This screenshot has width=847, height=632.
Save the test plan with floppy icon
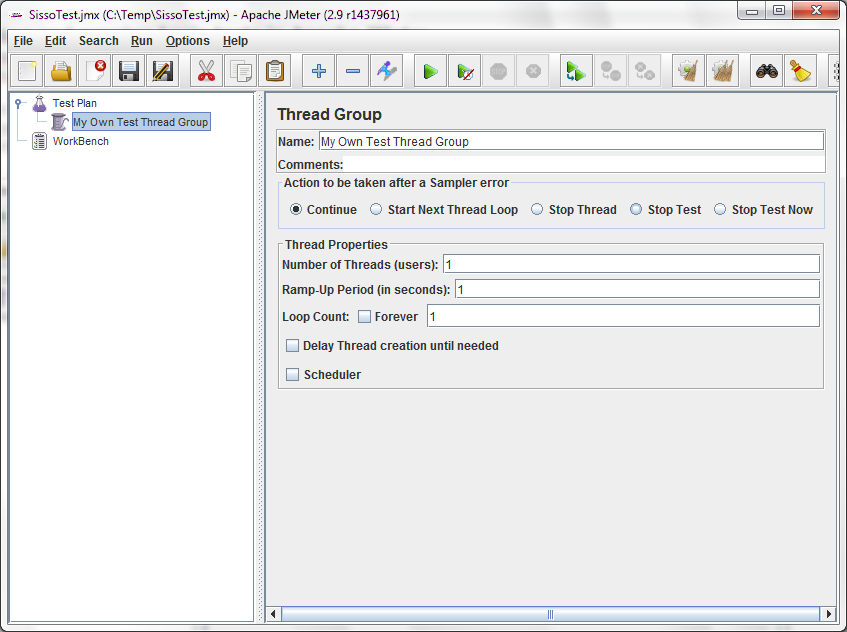129,71
